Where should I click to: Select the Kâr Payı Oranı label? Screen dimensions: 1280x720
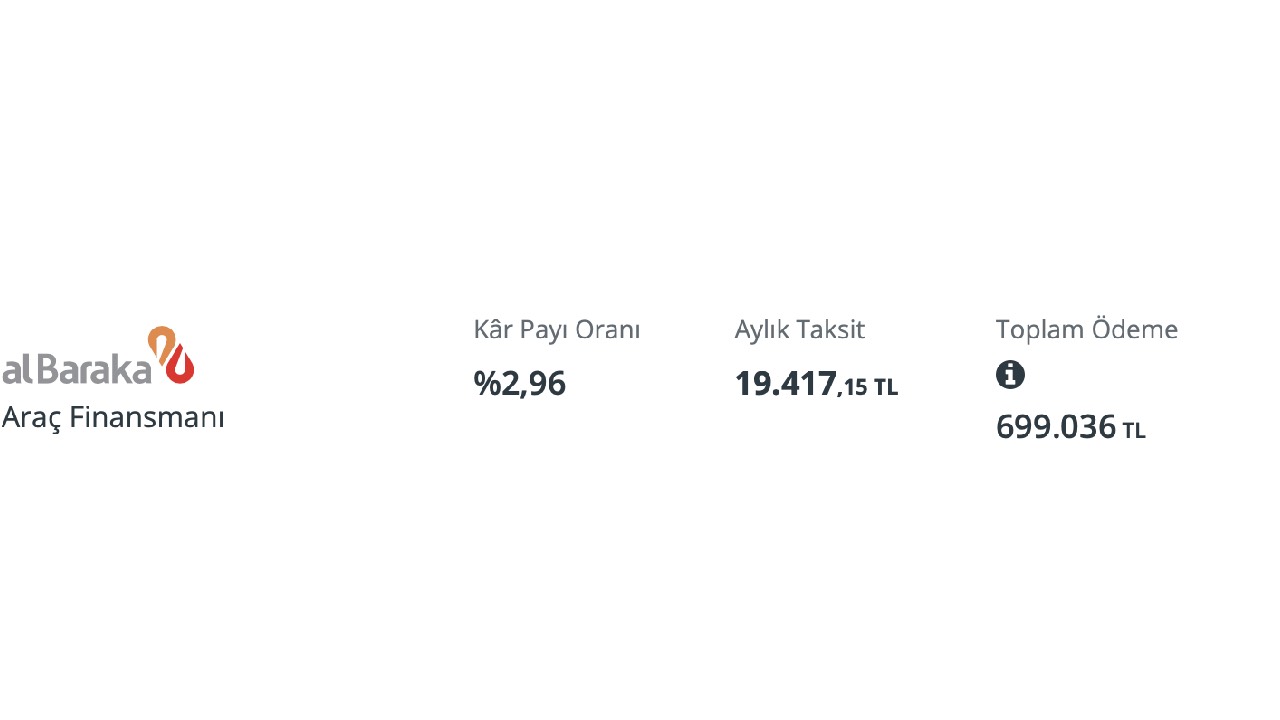556,329
